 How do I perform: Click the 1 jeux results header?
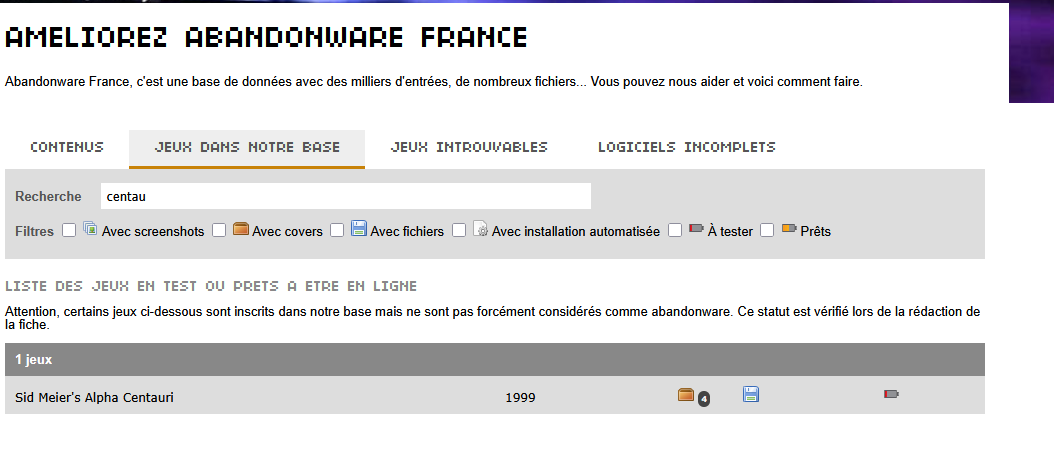[x=495, y=360]
